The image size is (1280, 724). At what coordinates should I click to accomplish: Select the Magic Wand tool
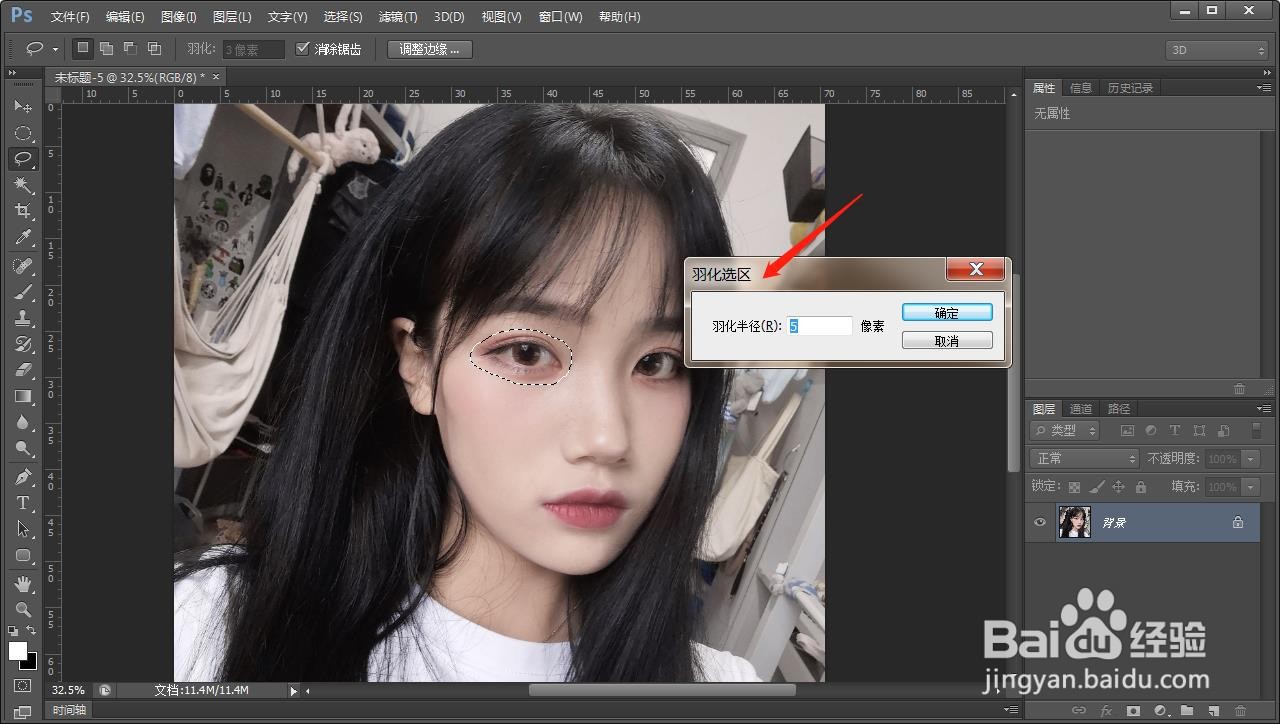pyautogui.click(x=23, y=185)
